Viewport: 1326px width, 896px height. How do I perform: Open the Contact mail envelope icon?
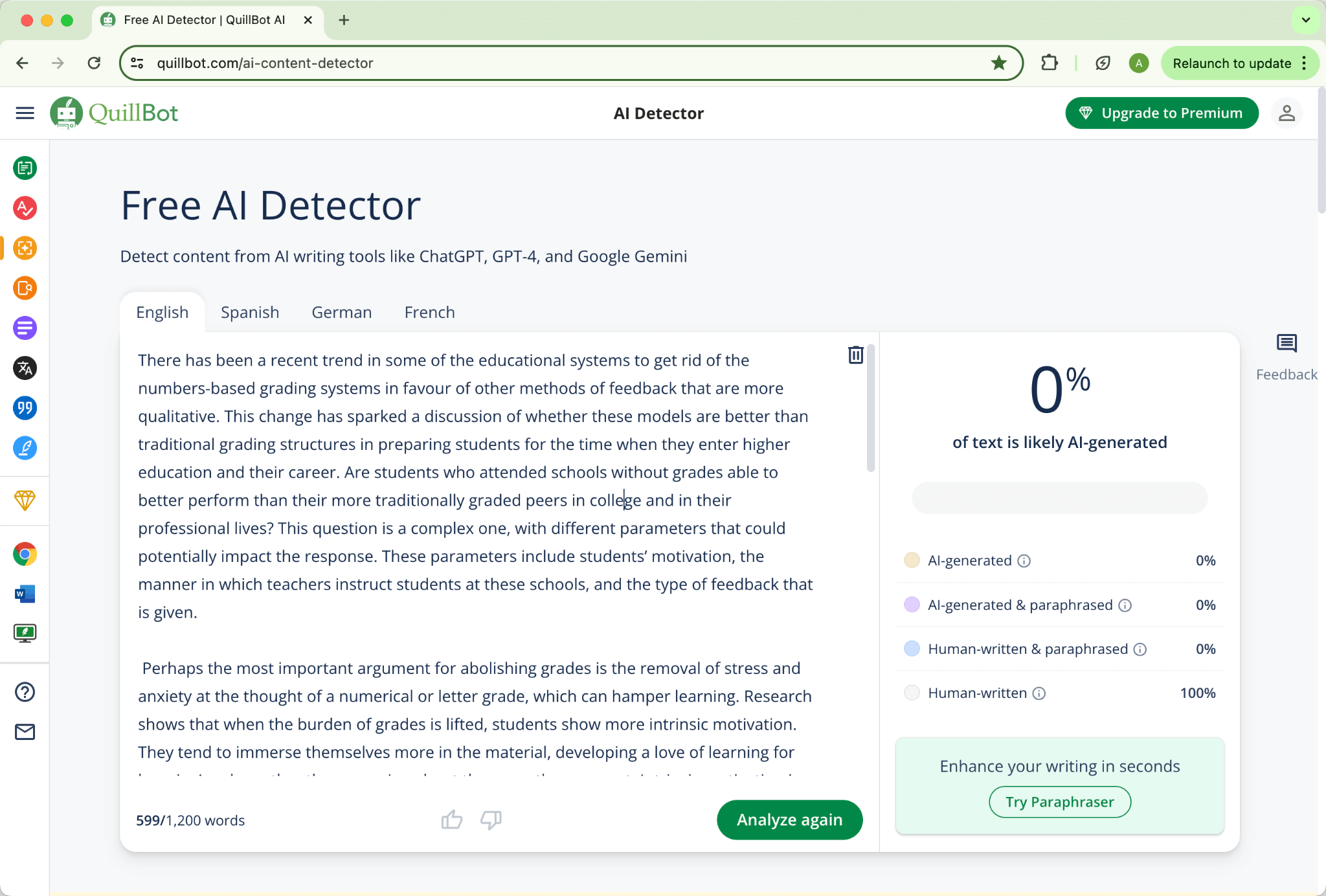tap(25, 732)
